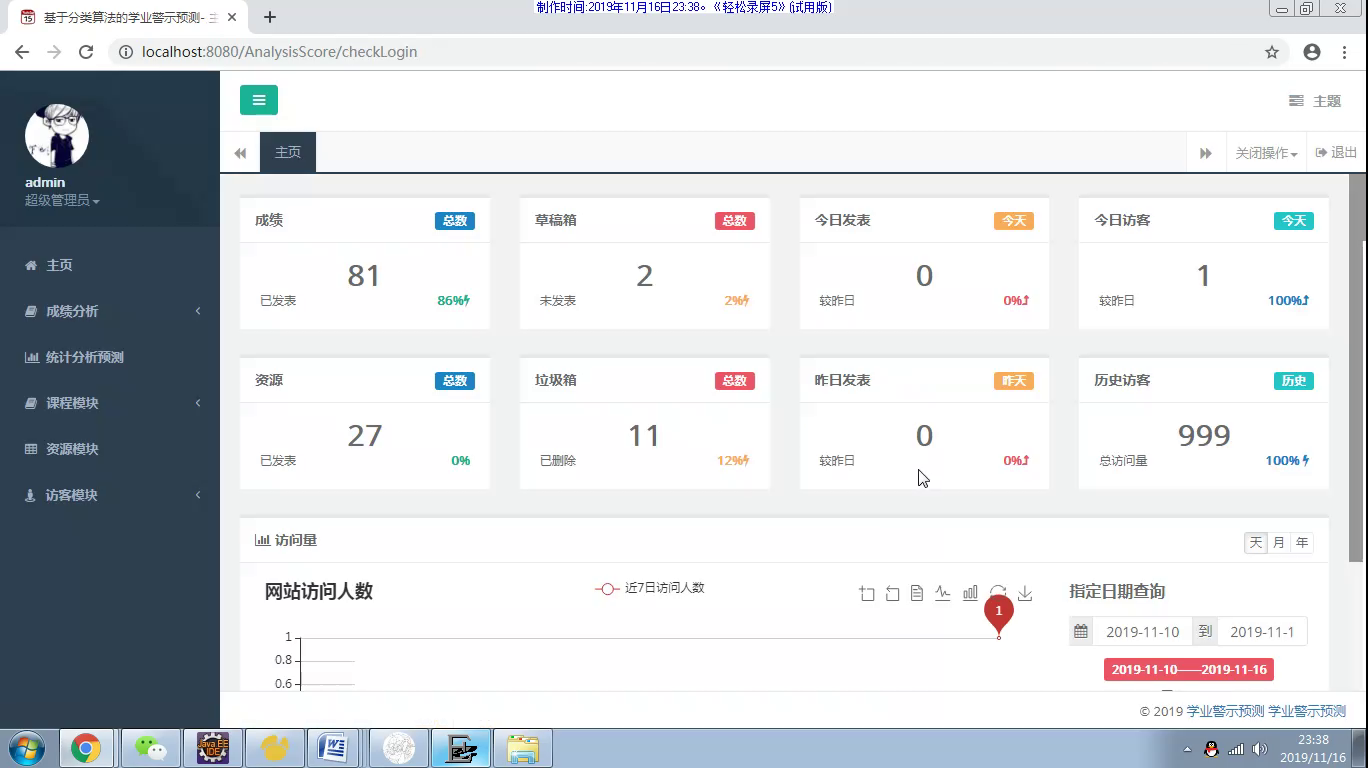Click the table icon beside 资源模块
This screenshot has width=1368, height=768.
click(x=31, y=449)
